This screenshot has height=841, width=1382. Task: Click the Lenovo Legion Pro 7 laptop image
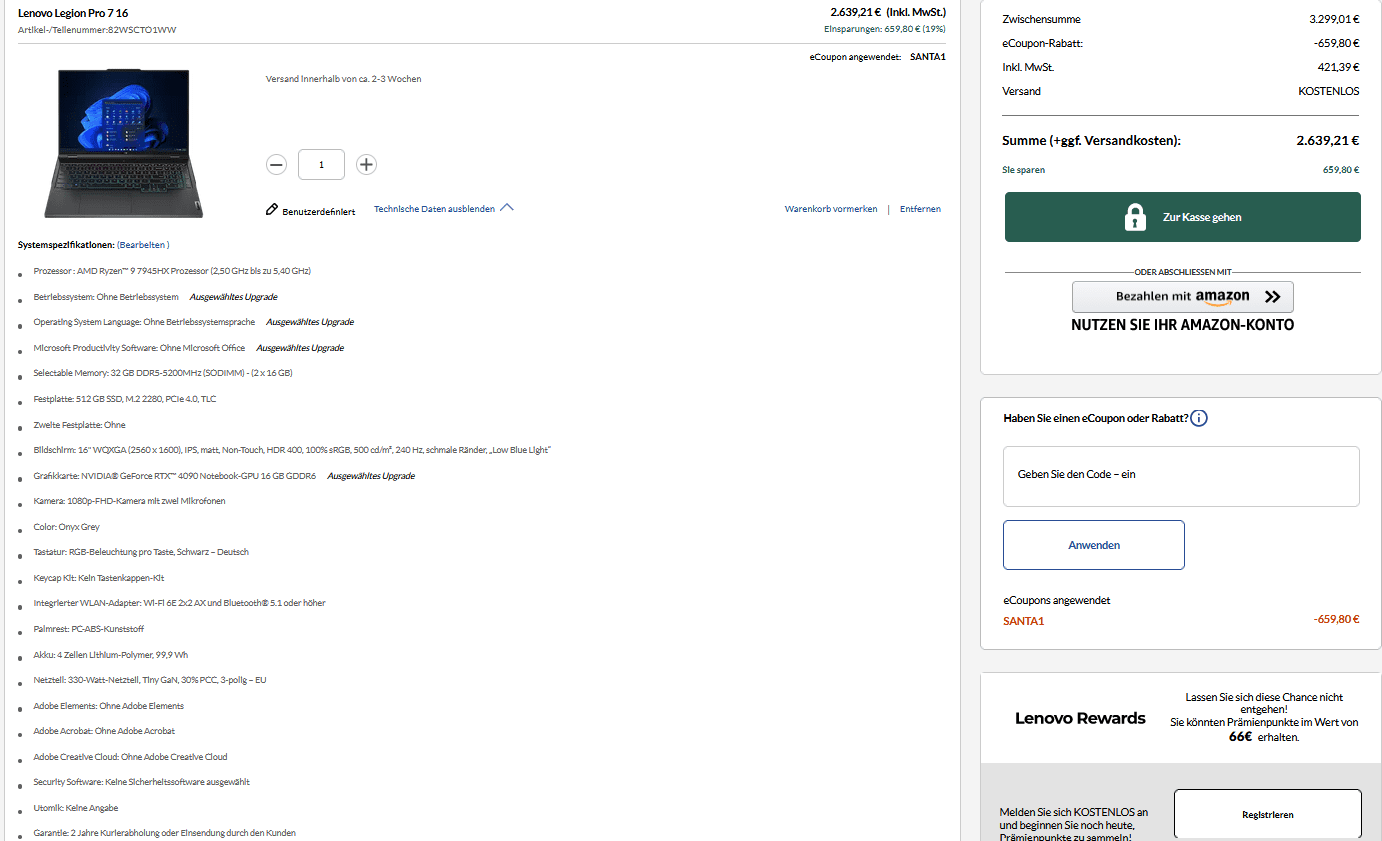coord(123,143)
